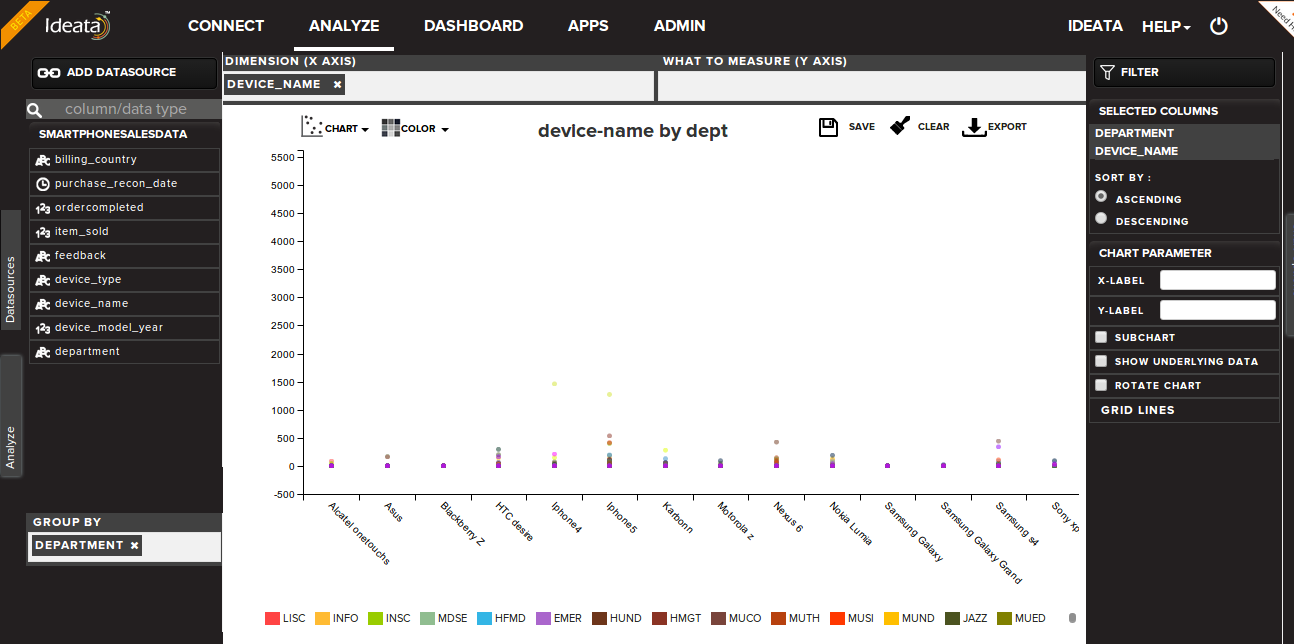Click the INSC green legend swatch
Screen dimensions: 1294x644
pyautogui.click(x=375, y=619)
